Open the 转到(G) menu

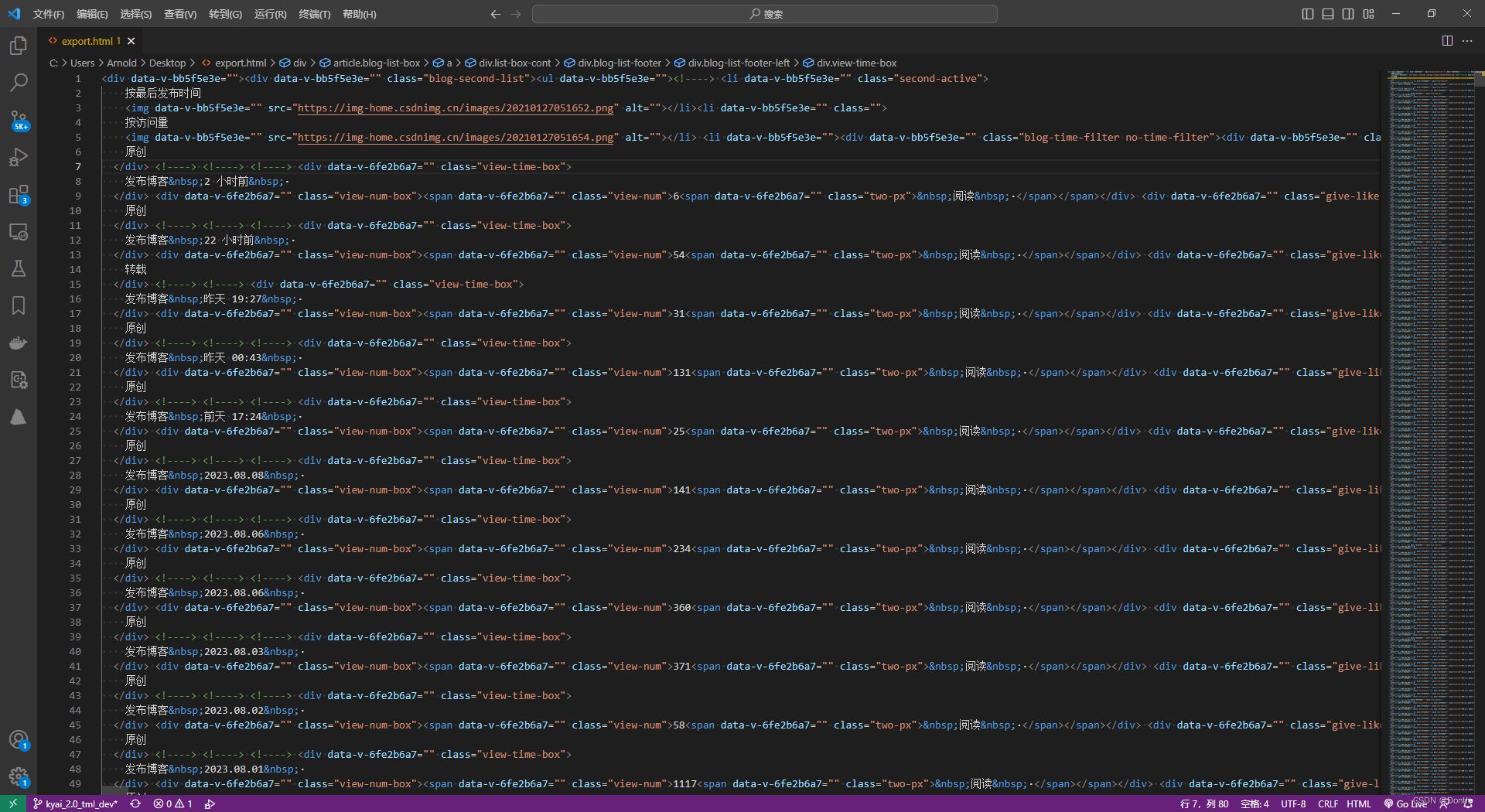225,14
